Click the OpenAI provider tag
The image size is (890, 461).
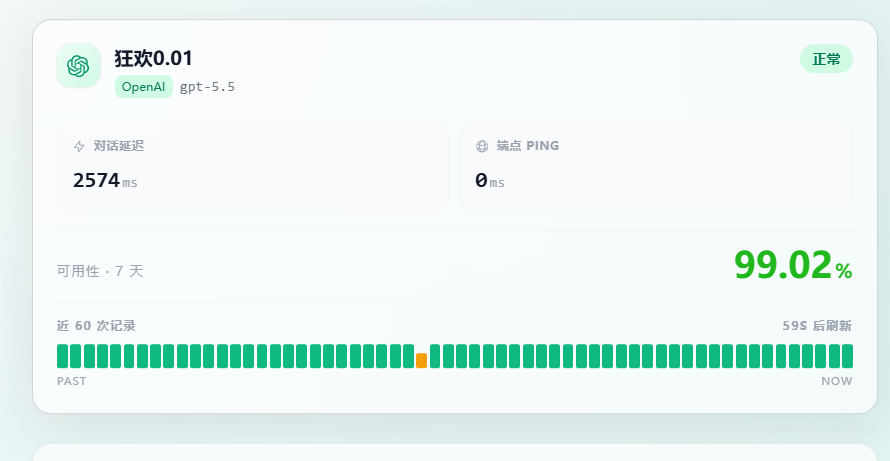(144, 87)
